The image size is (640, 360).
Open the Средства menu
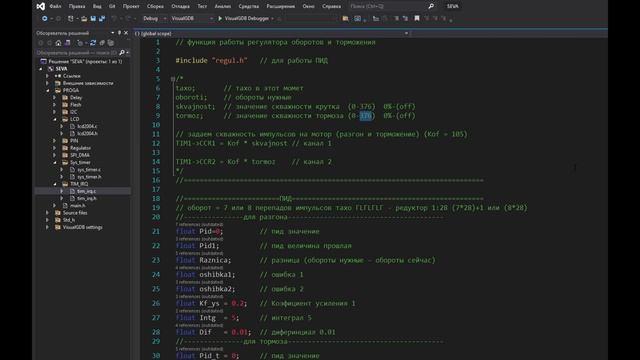coord(249,6)
